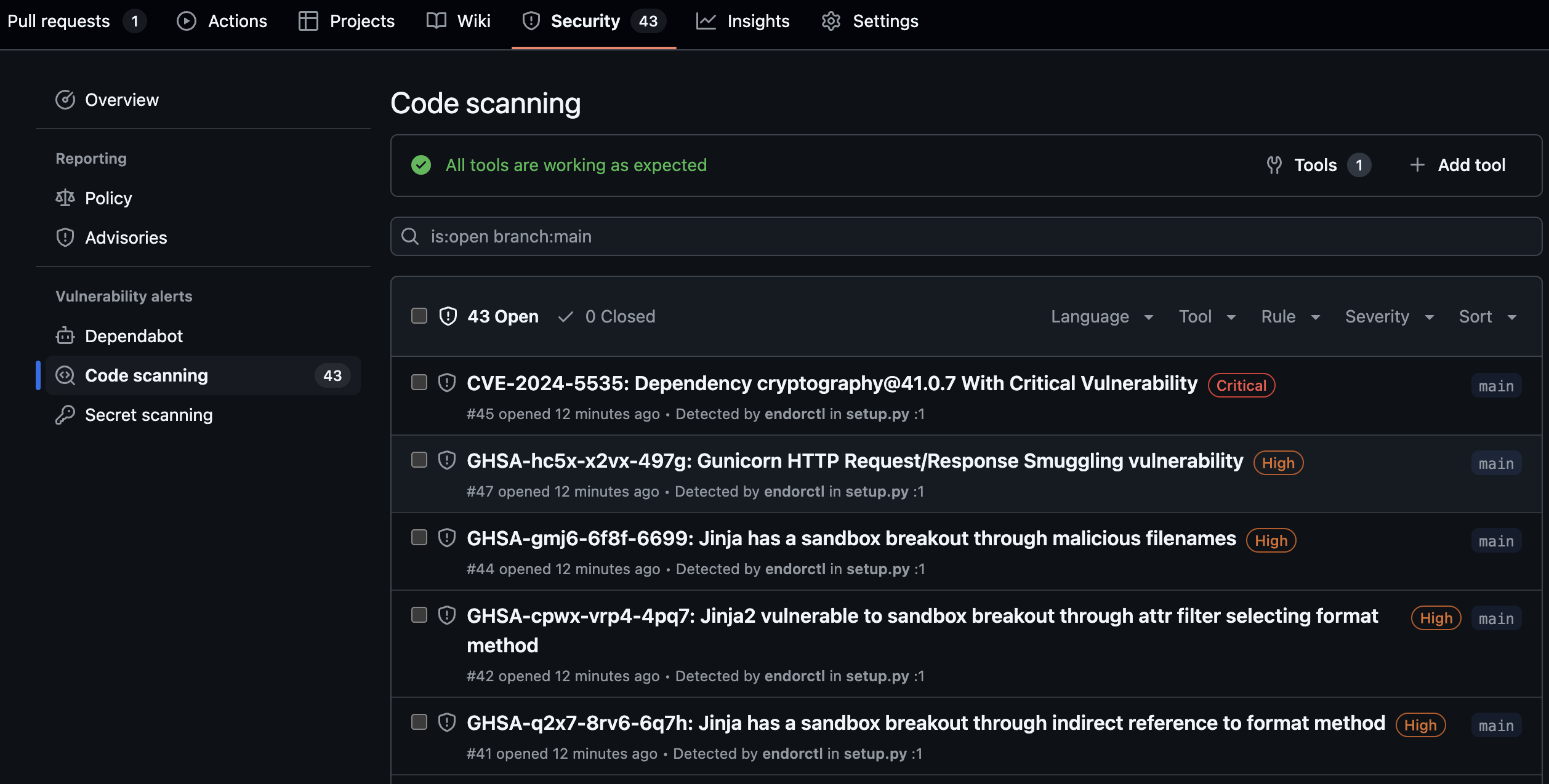
Task: Open the CVE-2024-5535 cryptography alert
Action: click(x=832, y=383)
